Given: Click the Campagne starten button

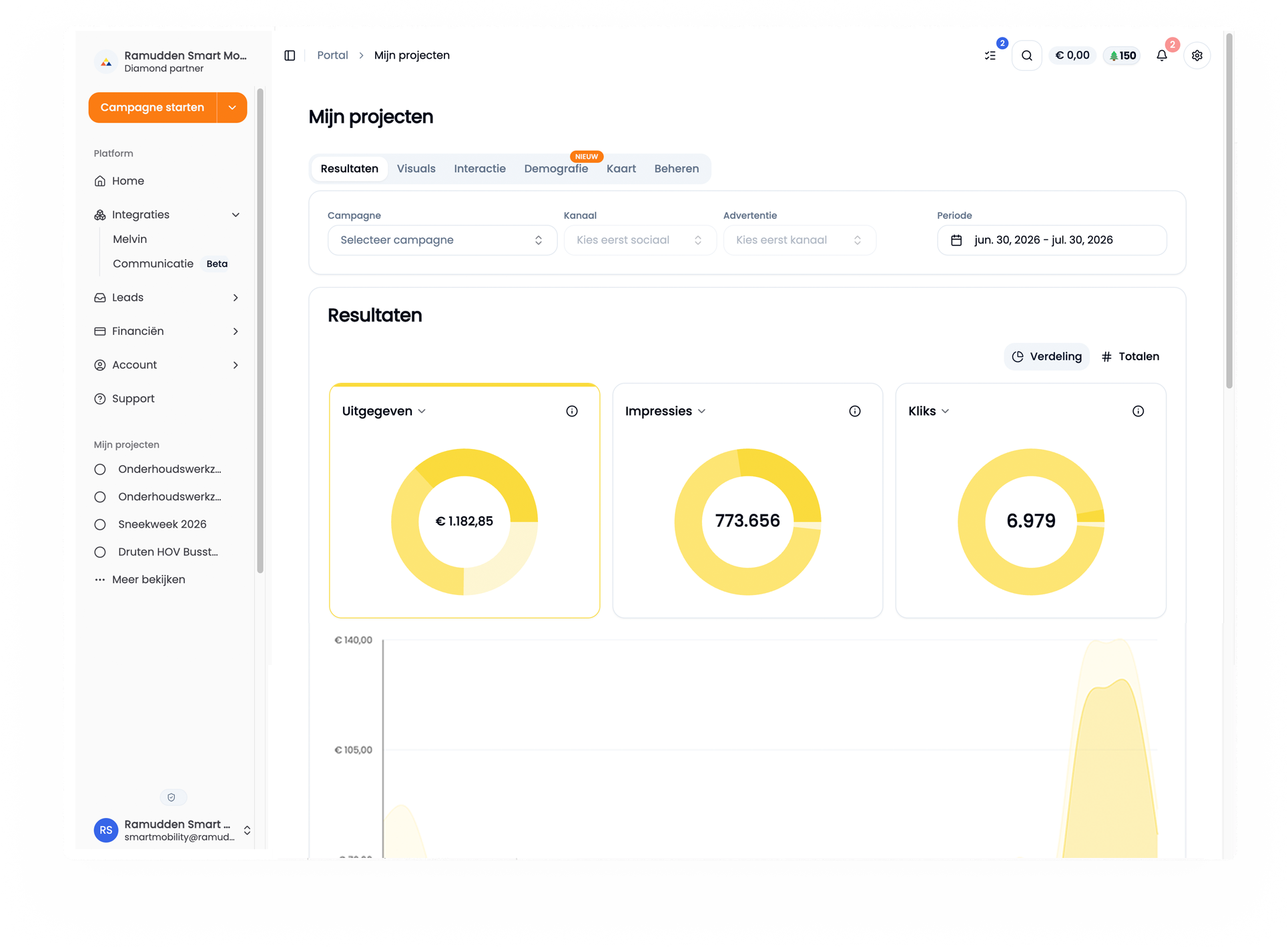Looking at the screenshot, I should click(x=153, y=107).
